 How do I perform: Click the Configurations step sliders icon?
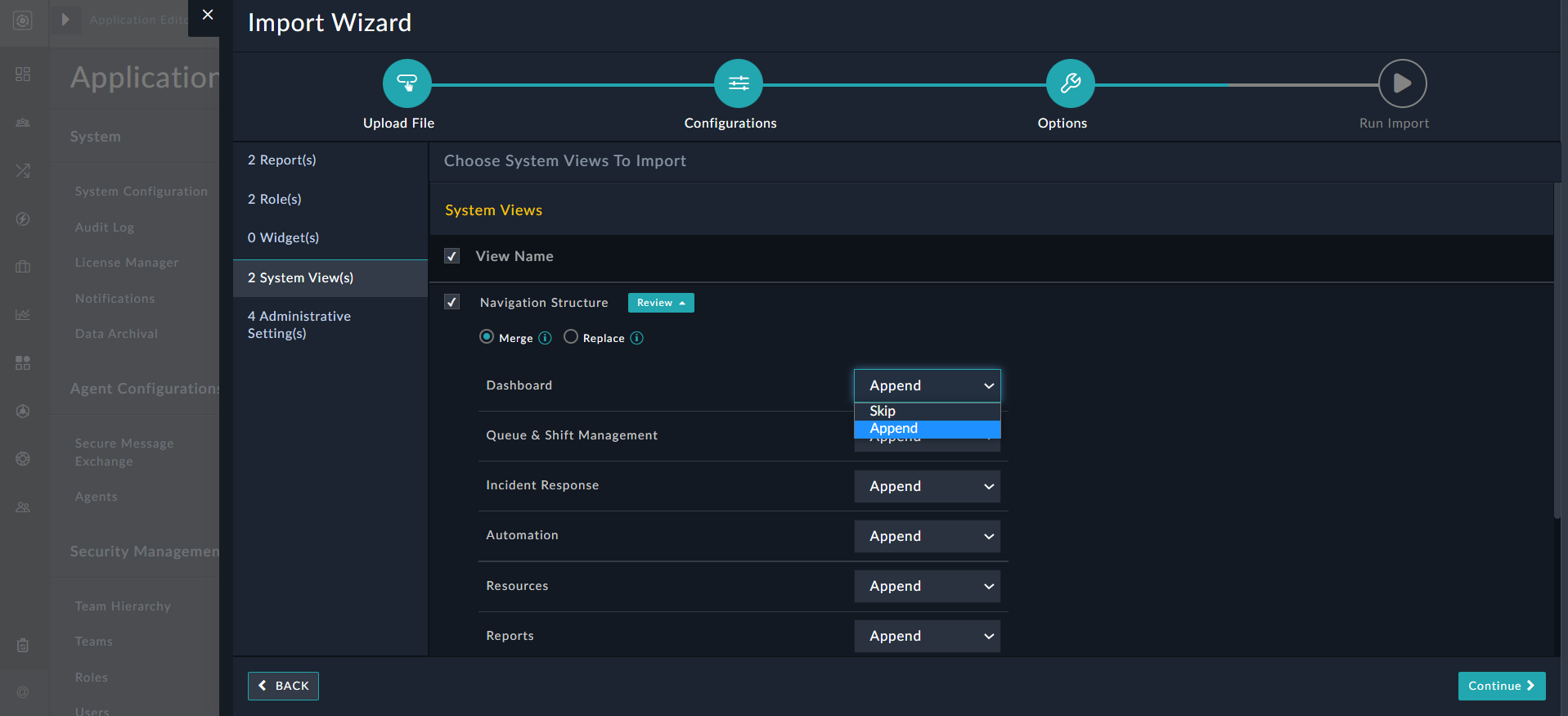[738, 83]
